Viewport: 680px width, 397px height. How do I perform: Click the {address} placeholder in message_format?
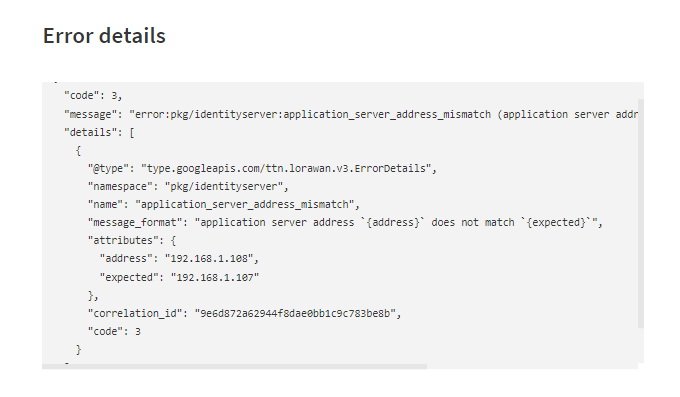pyautogui.click(x=393, y=223)
